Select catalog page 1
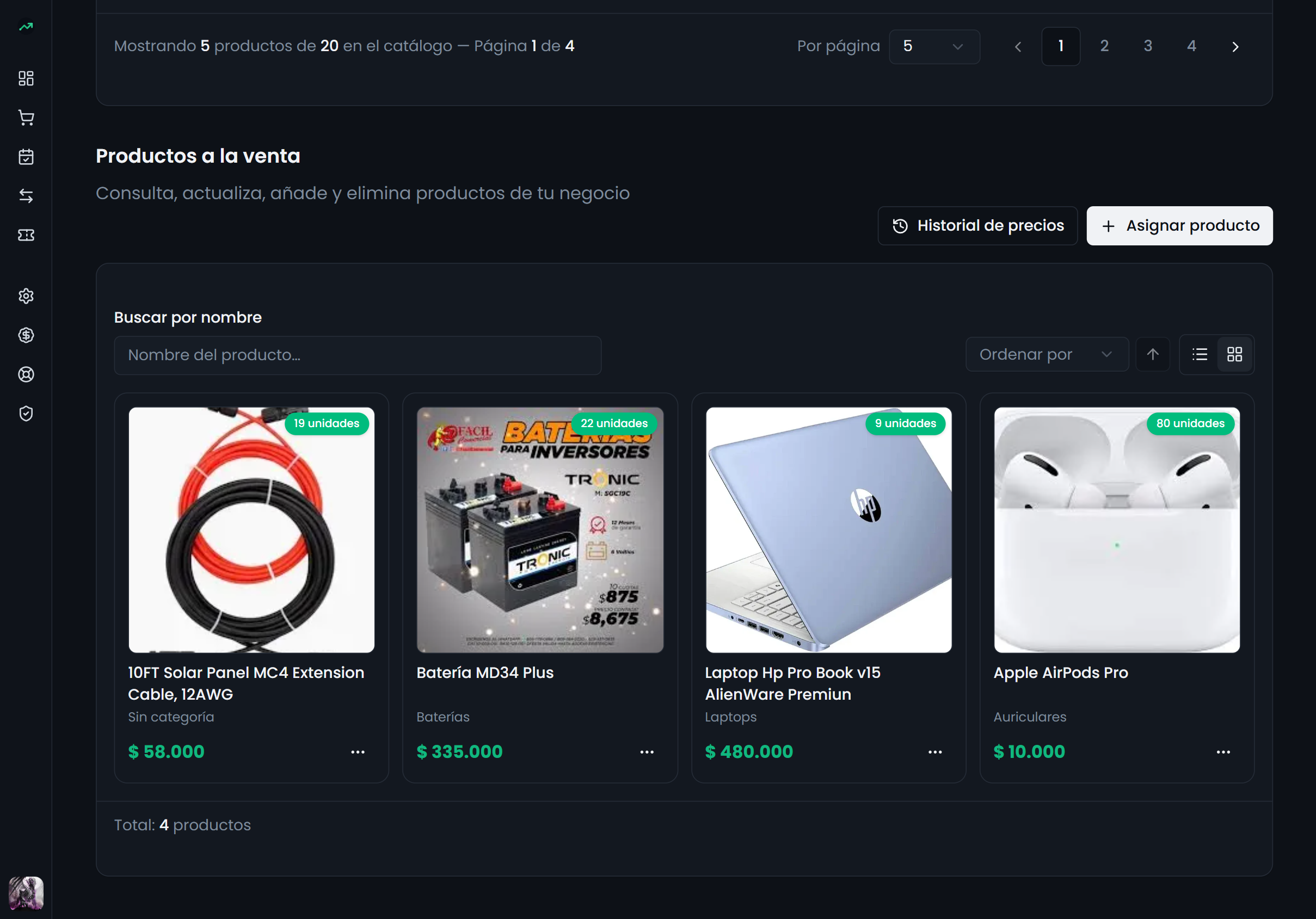This screenshot has height=919, width=1316. point(1061,46)
